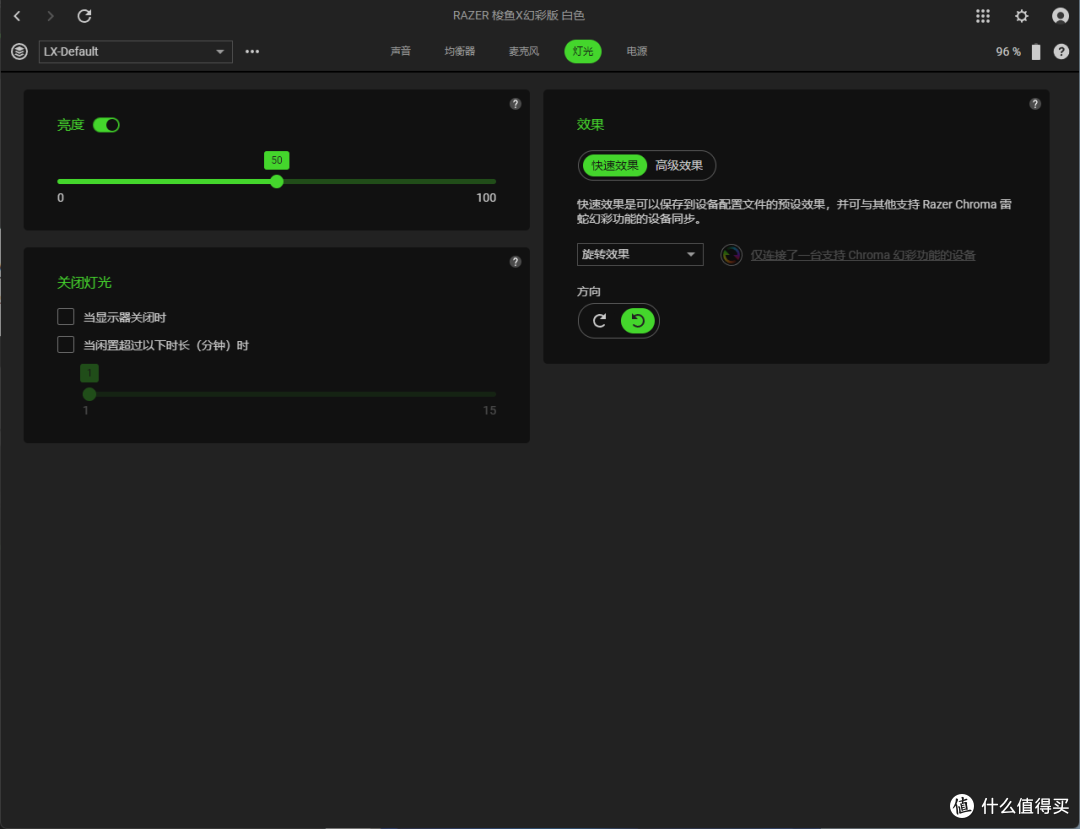Switch to the 麦克风 tab

tap(523, 52)
